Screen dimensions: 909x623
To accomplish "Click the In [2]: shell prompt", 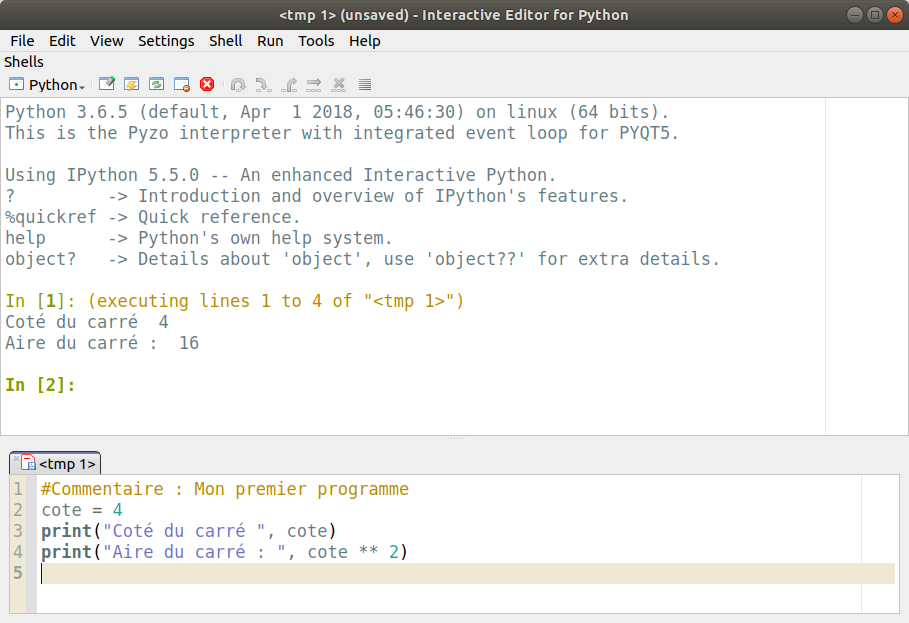I will click(40, 385).
